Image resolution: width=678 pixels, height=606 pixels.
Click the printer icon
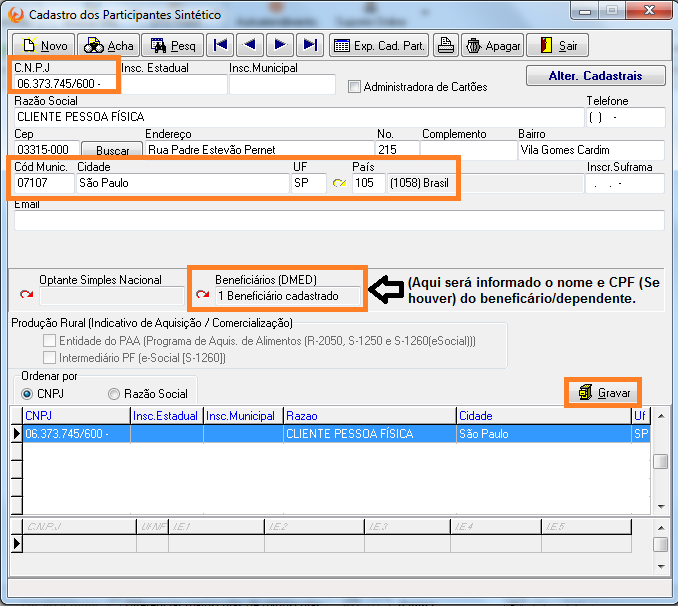click(444, 46)
